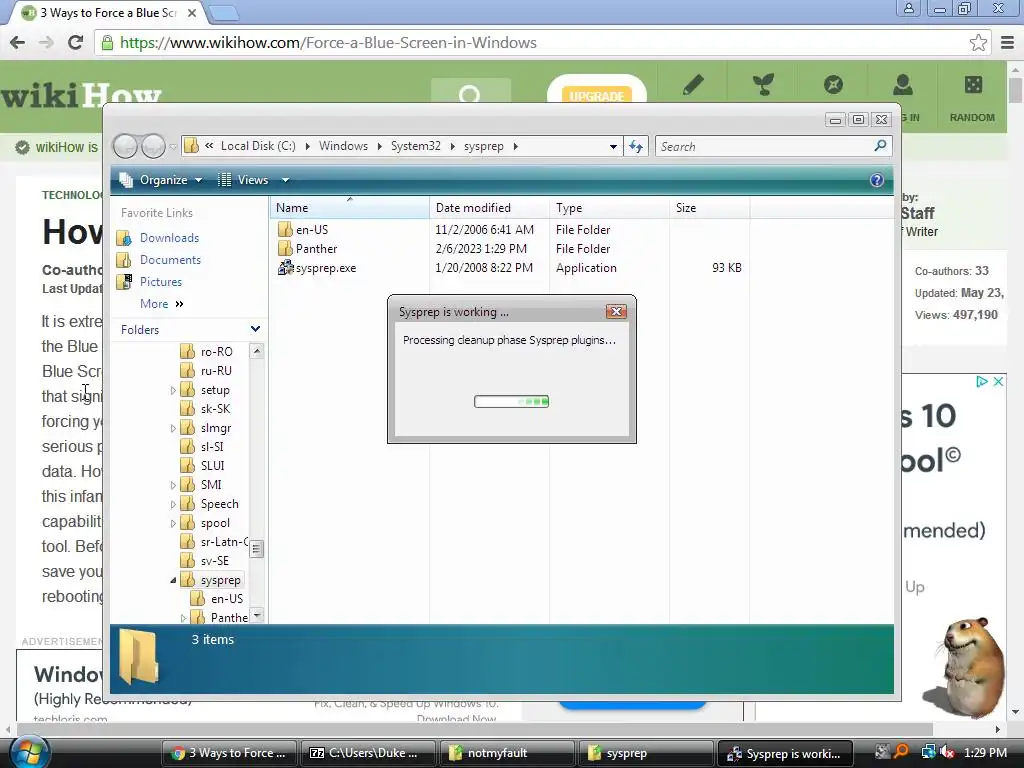
Task: Click wikiHow sprout icon
Action: [763, 85]
